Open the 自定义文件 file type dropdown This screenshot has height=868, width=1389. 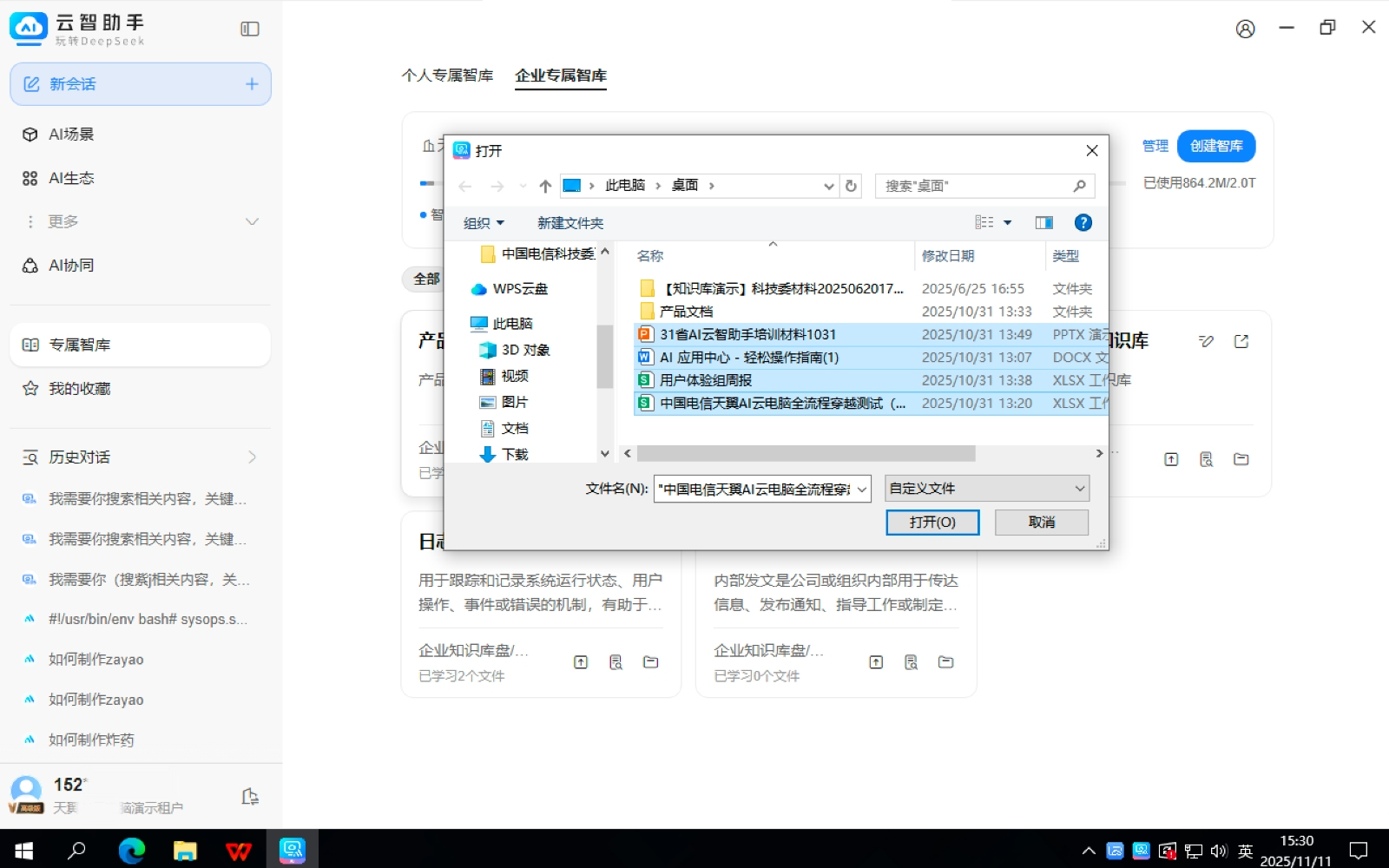click(987, 489)
